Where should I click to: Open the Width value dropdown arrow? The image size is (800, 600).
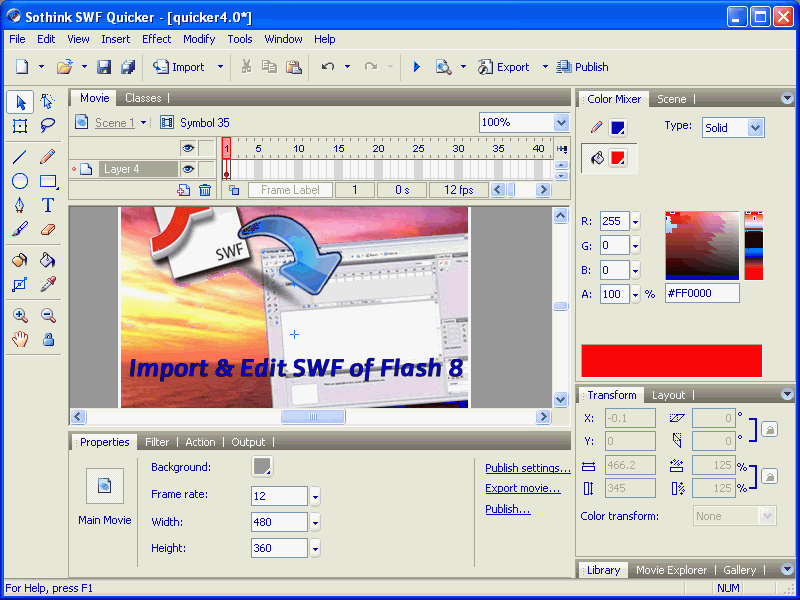click(x=315, y=522)
